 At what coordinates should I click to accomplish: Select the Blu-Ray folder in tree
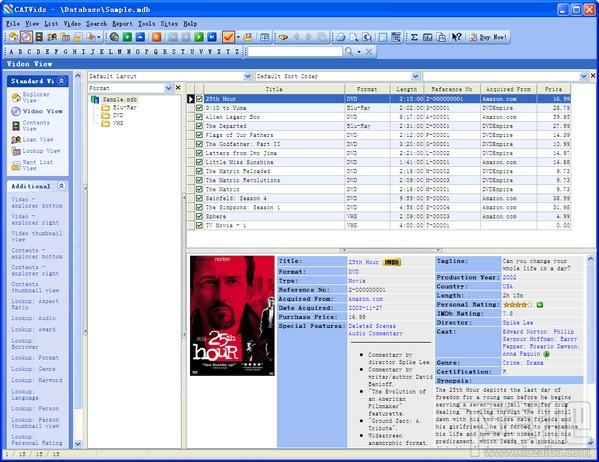119,108
